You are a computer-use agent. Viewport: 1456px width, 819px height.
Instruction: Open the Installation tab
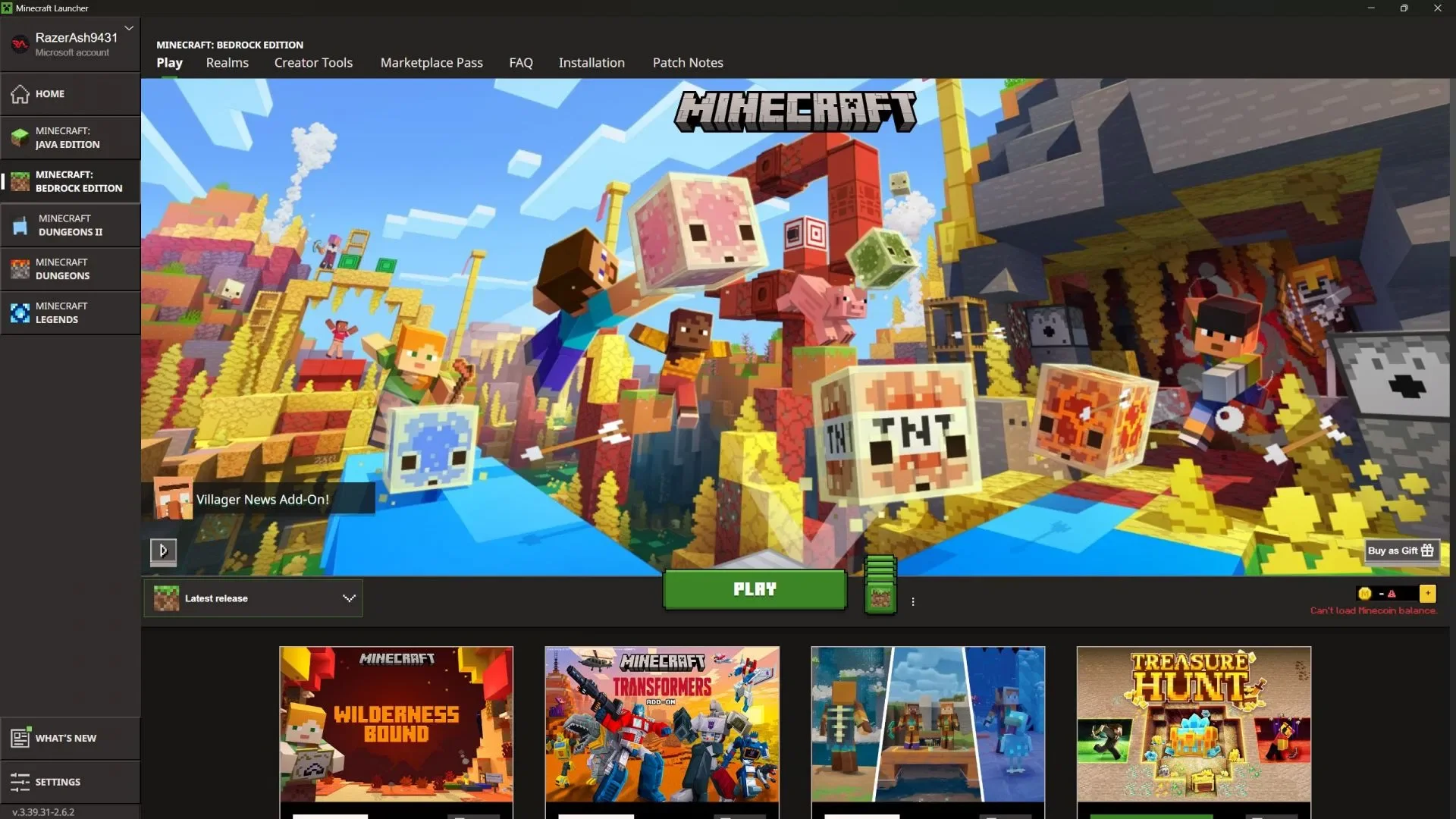tap(591, 63)
